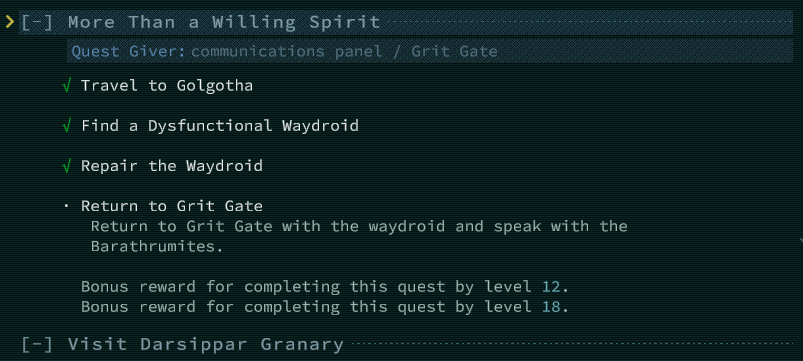Viewport: 803px width, 361px height.
Task: Select the Return to Grit Gate objective heading
Action: tap(172, 206)
